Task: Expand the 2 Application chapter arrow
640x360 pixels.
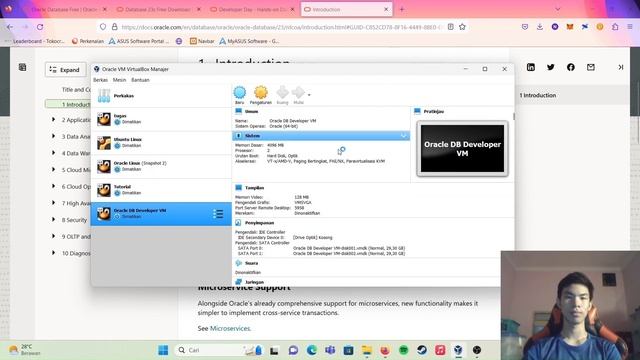Action: click(x=53, y=120)
